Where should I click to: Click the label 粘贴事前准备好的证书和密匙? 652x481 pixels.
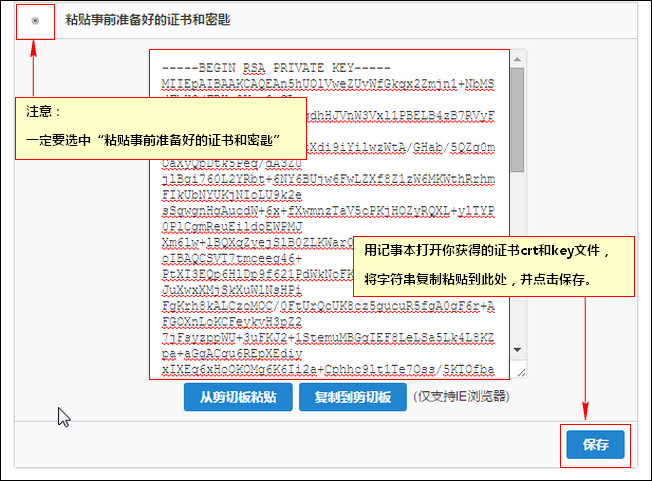point(148,20)
